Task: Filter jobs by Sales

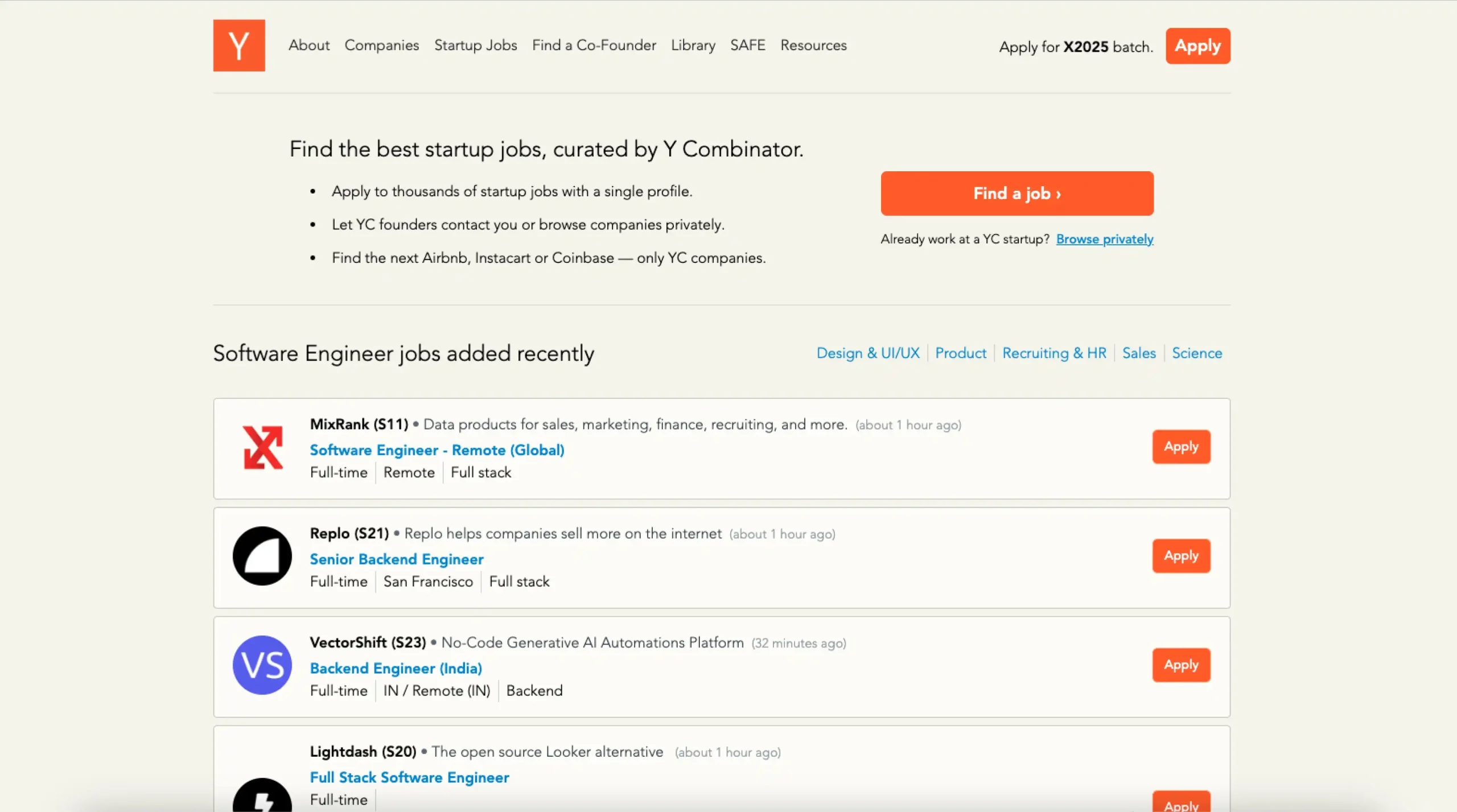Action: [x=1139, y=353]
